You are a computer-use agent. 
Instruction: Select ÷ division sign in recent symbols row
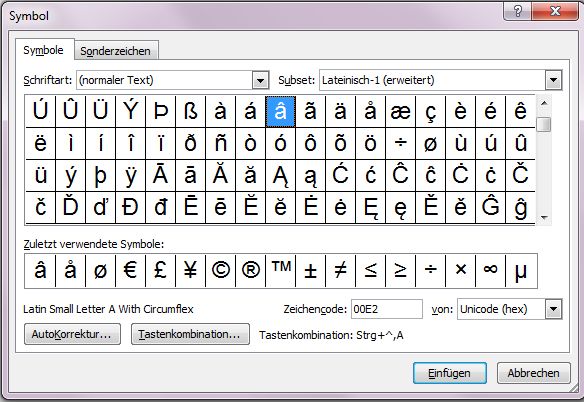pyautogui.click(x=431, y=270)
